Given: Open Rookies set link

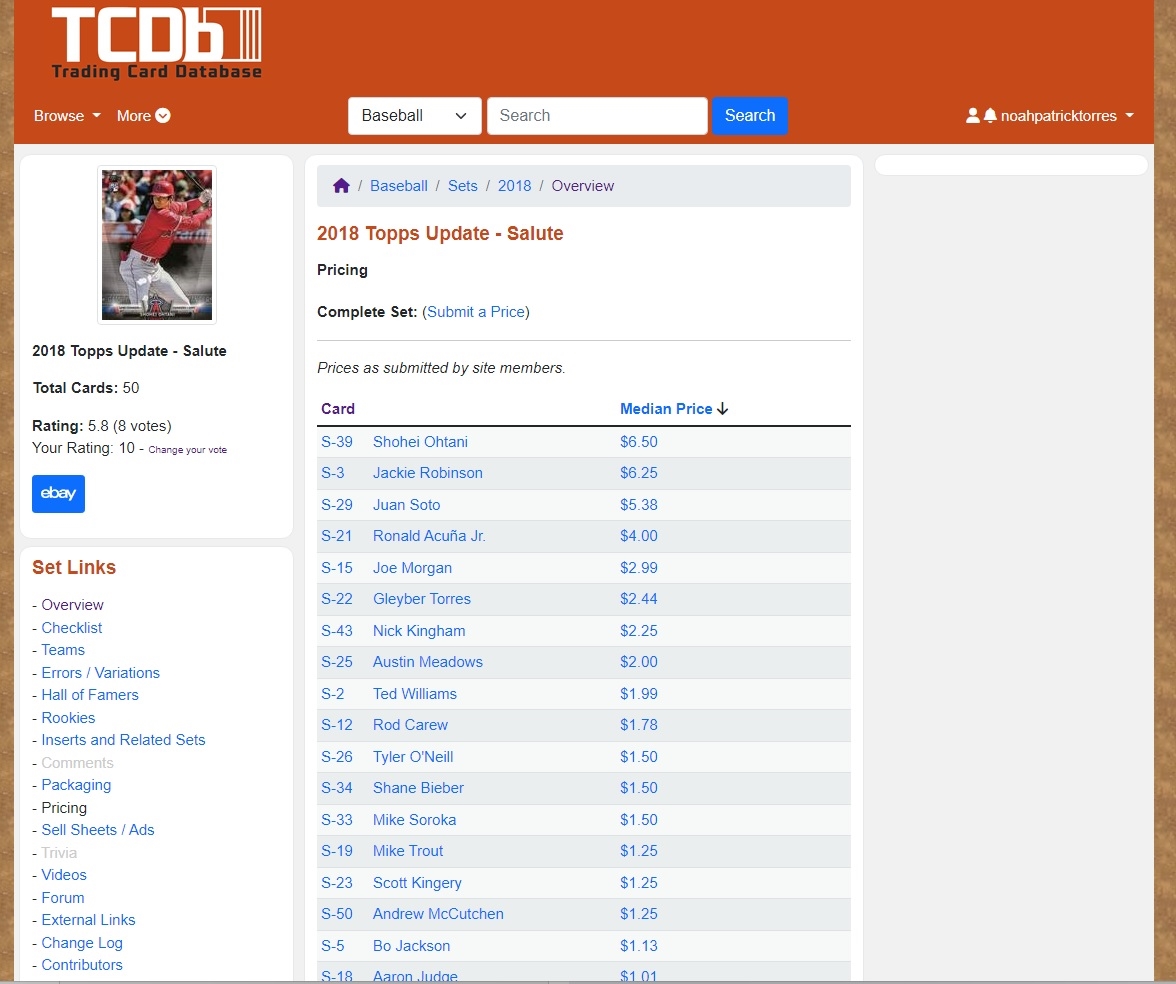Looking at the screenshot, I should pos(68,718).
